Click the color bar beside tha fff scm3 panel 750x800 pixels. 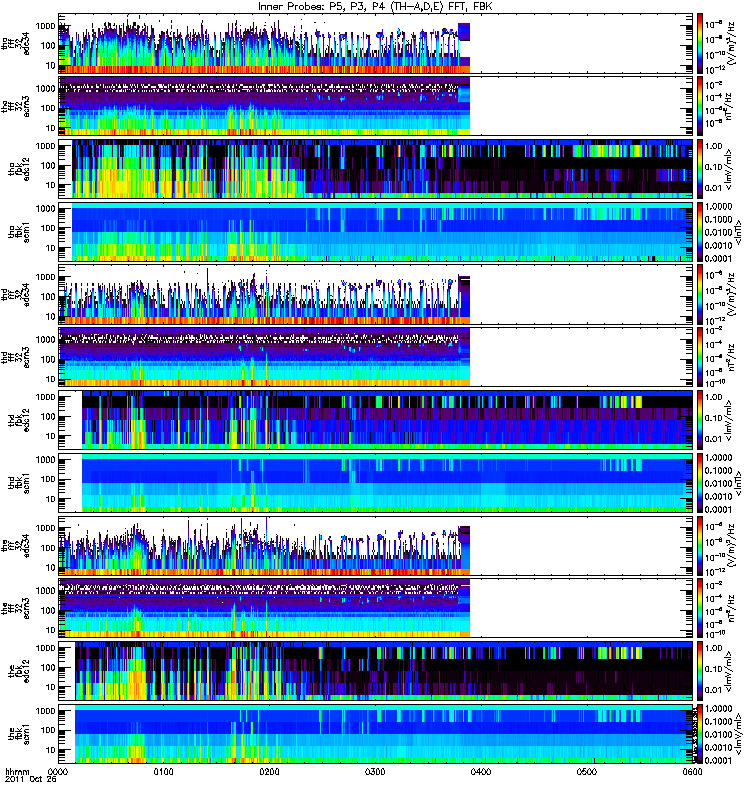click(699, 106)
